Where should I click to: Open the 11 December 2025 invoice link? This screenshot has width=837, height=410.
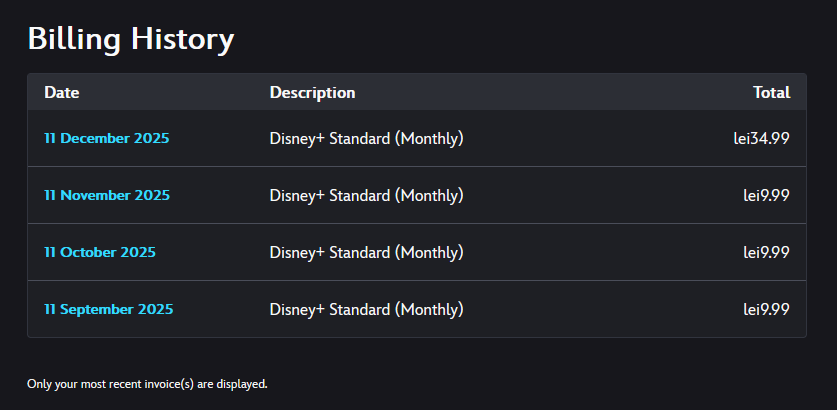pos(107,138)
